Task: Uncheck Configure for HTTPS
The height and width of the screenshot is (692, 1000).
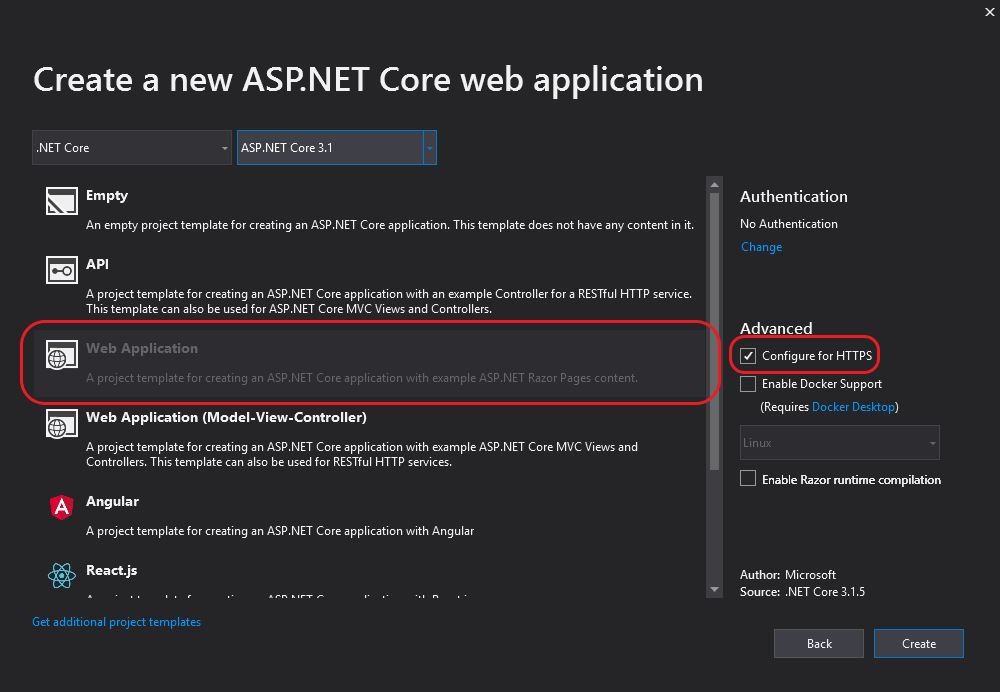Action: click(x=748, y=356)
